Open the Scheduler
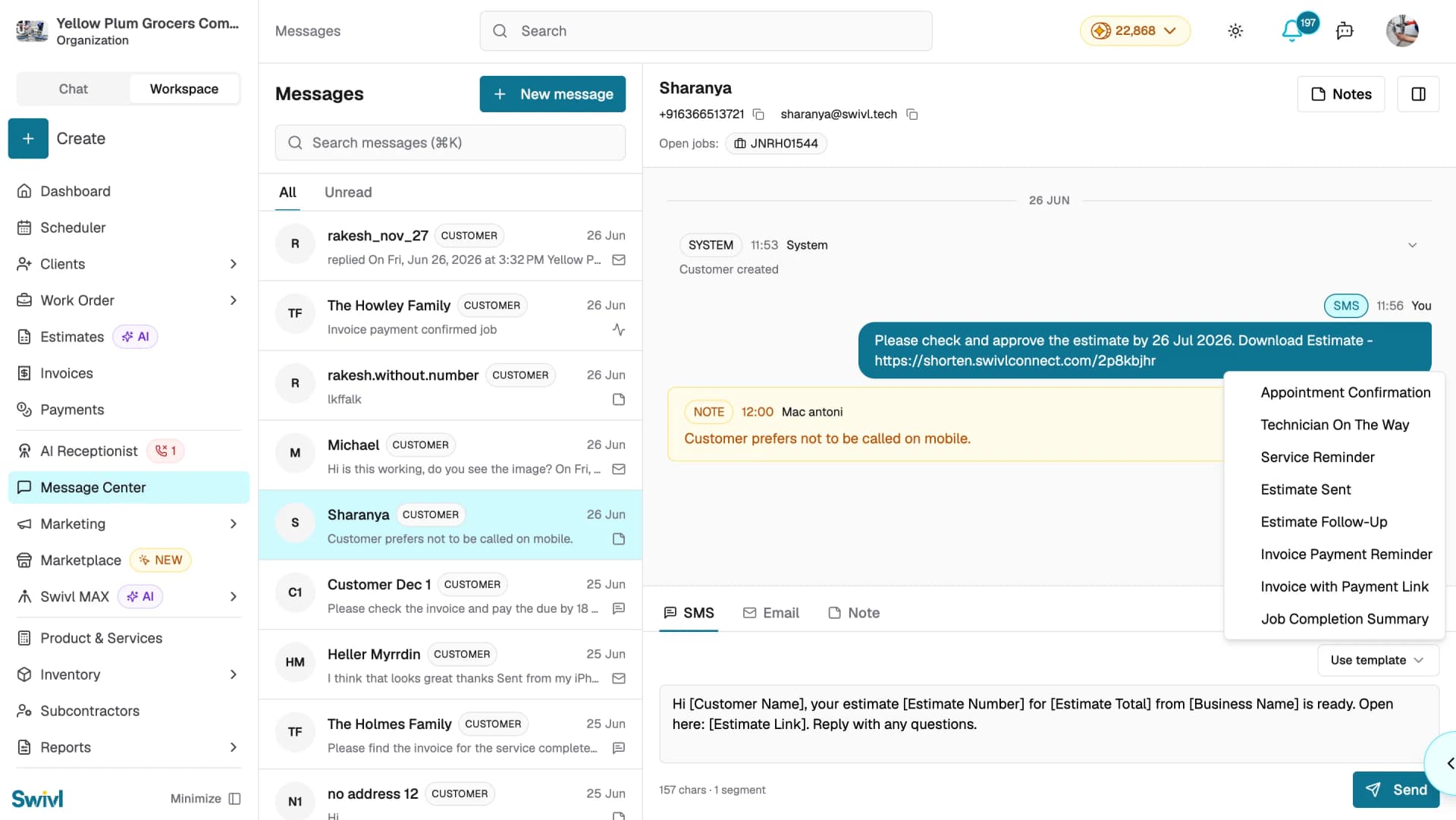Viewport: 1456px width, 820px height. coord(129,228)
